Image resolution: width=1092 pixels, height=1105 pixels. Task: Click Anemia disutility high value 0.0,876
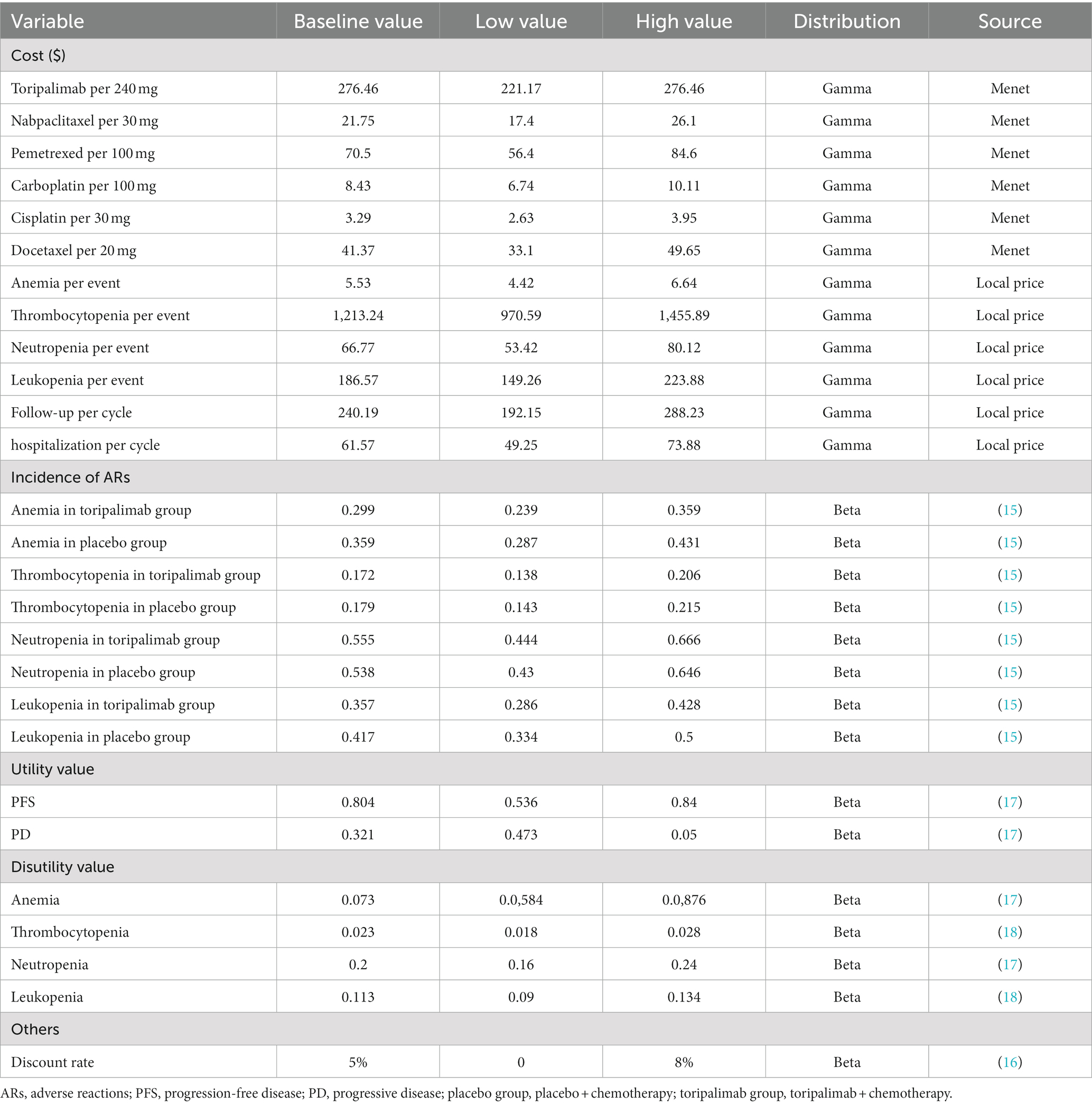tap(684, 899)
